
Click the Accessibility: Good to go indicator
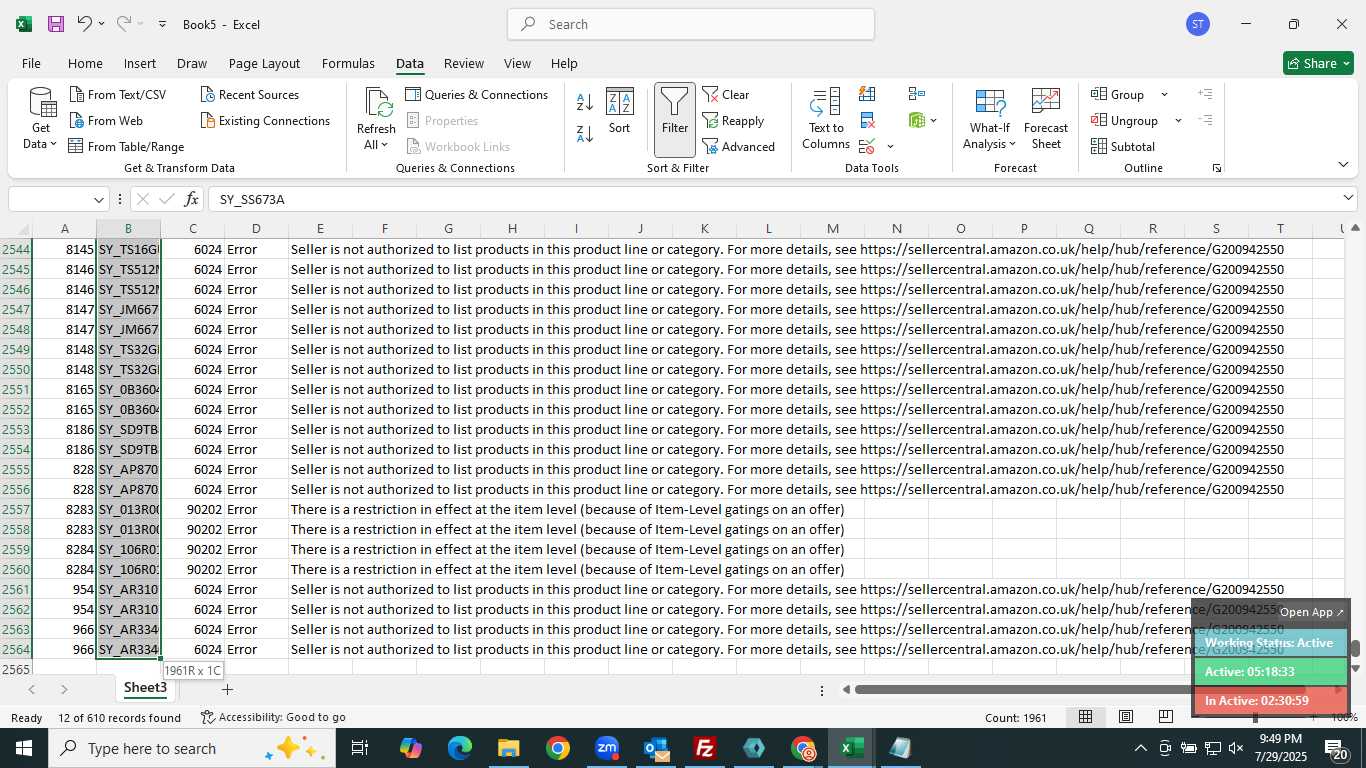point(273,717)
